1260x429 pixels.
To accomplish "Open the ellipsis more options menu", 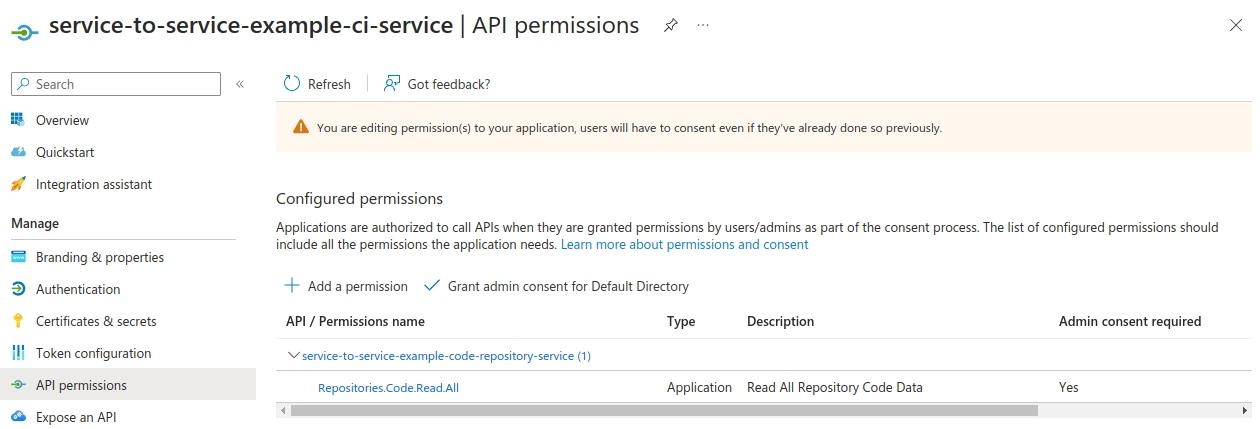I will [x=703, y=26].
